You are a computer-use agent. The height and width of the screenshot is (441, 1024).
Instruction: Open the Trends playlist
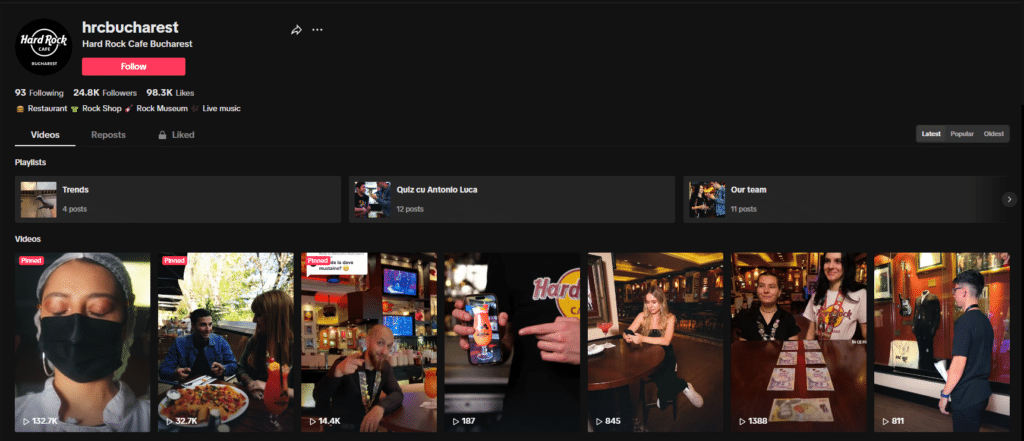coord(178,199)
